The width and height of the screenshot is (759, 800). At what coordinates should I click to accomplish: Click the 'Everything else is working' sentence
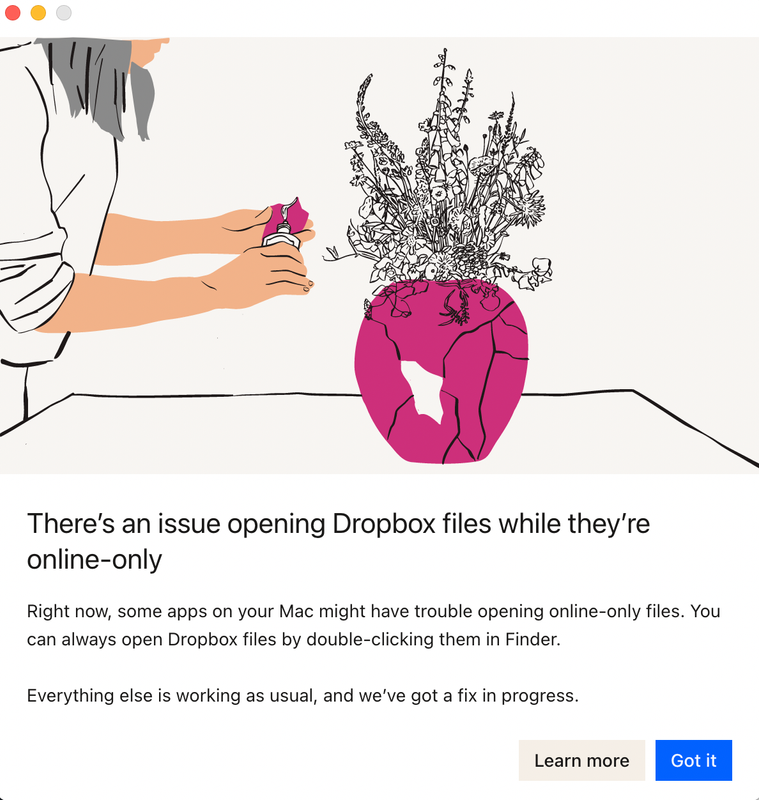[302, 695]
